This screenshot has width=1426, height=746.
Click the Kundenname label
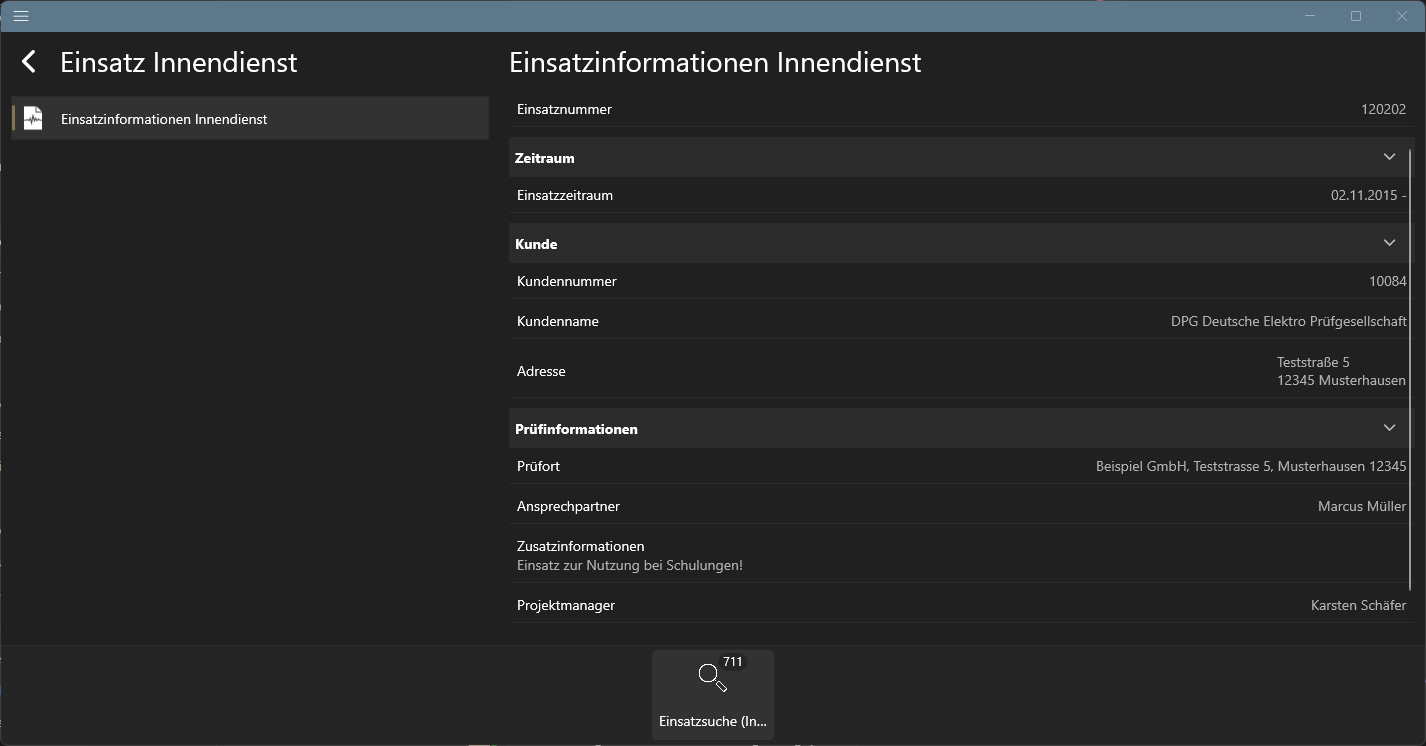[558, 322]
